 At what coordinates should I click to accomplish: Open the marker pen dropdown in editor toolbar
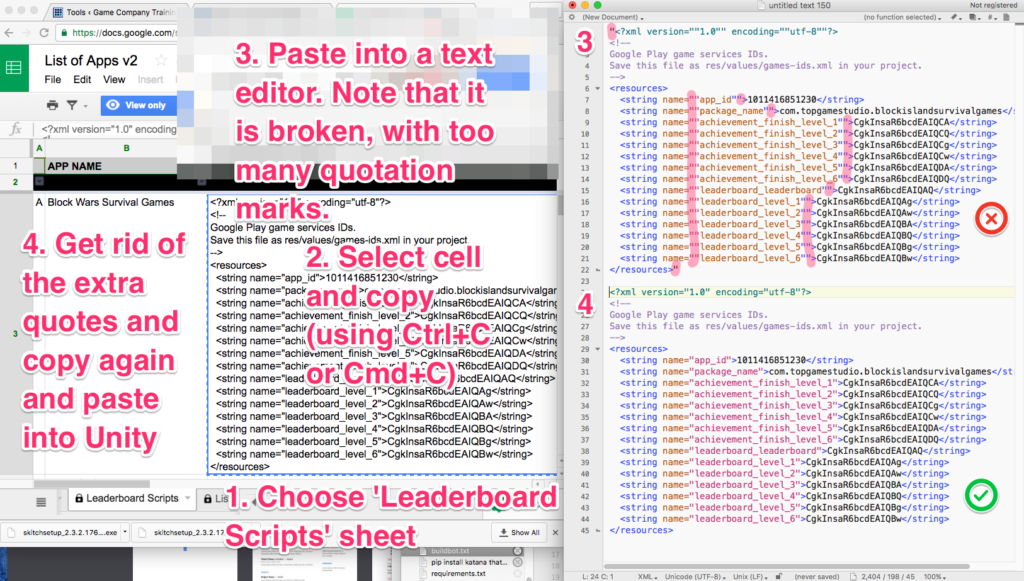(955, 17)
